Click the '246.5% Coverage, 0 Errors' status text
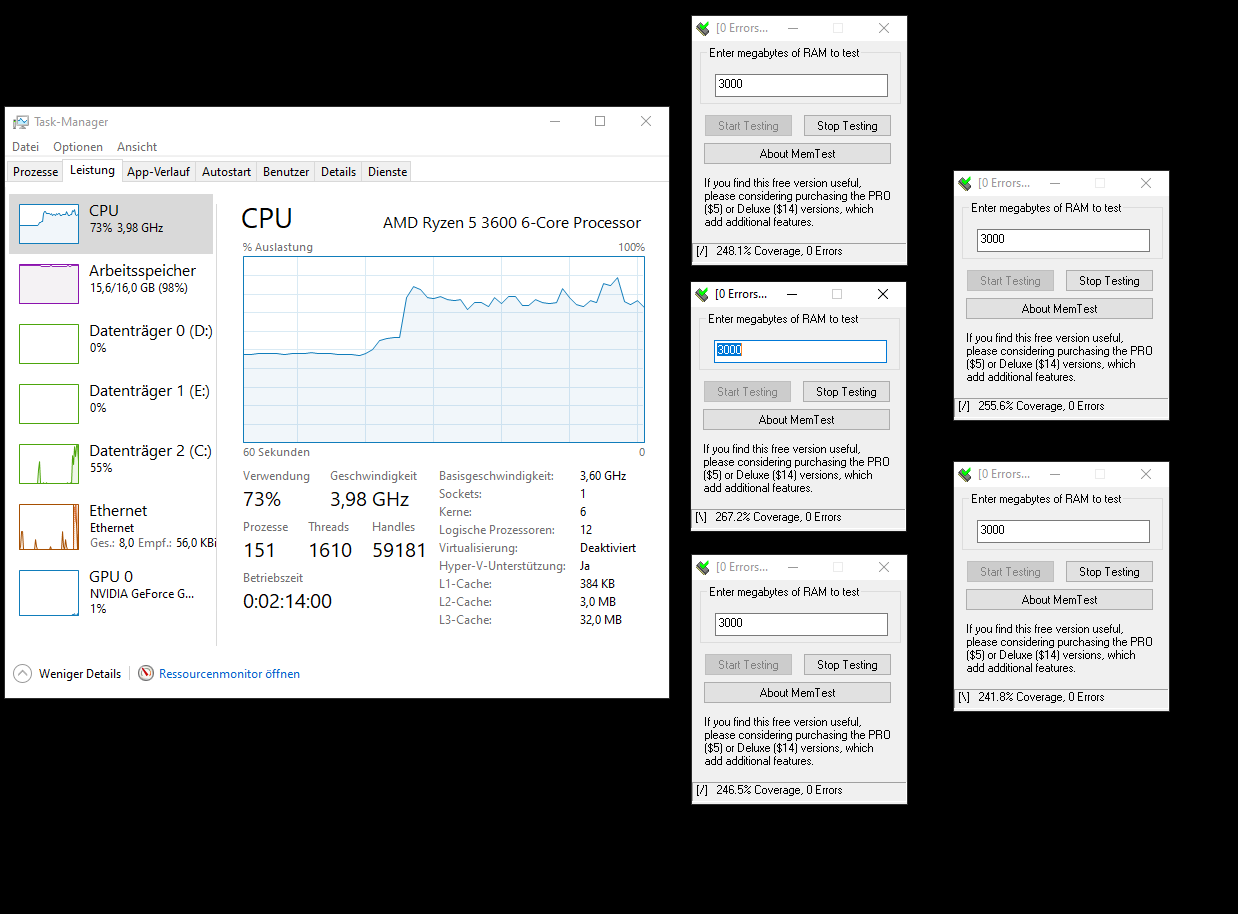The width and height of the screenshot is (1238, 914). [x=779, y=791]
